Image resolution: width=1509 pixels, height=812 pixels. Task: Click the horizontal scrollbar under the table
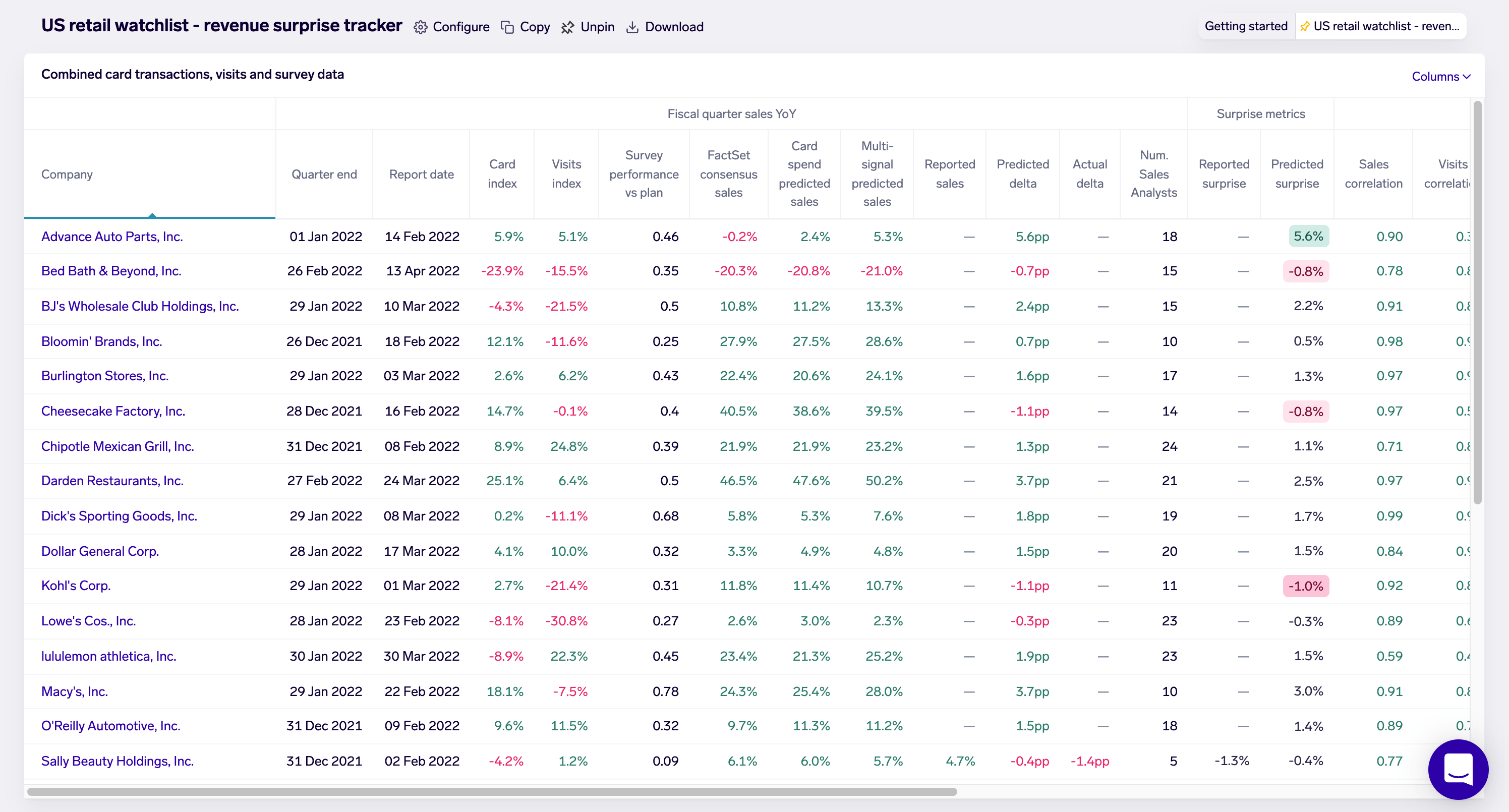pyautogui.click(x=492, y=791)
